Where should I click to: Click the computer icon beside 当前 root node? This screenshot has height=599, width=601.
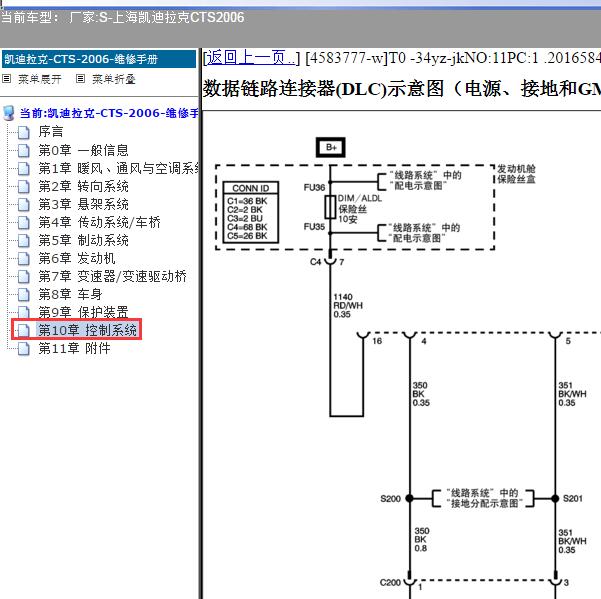[x=9, y=113]
